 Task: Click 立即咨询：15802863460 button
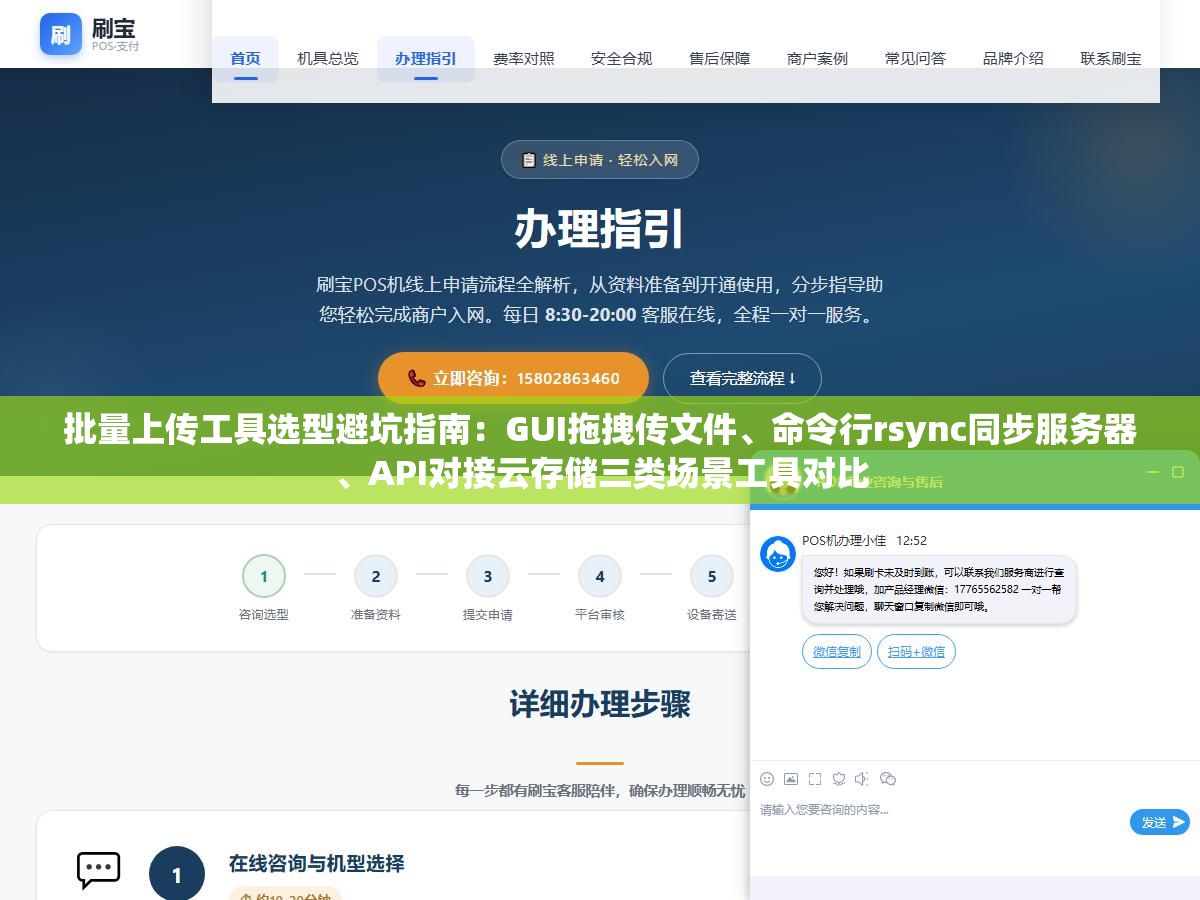click(513, 378)
